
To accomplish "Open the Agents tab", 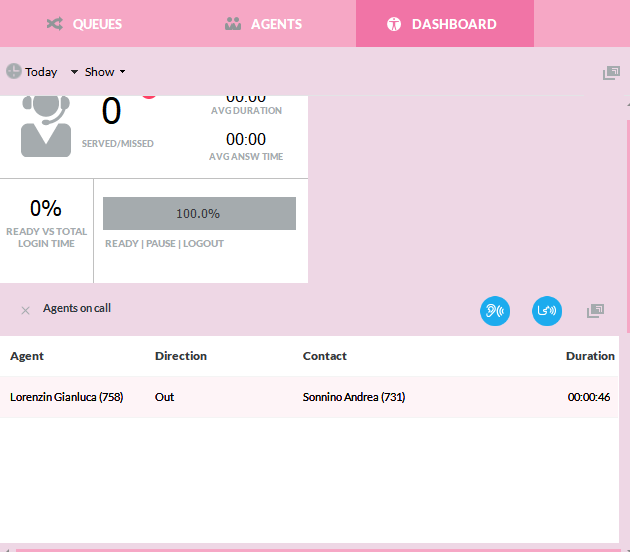I will click(263, 24).
